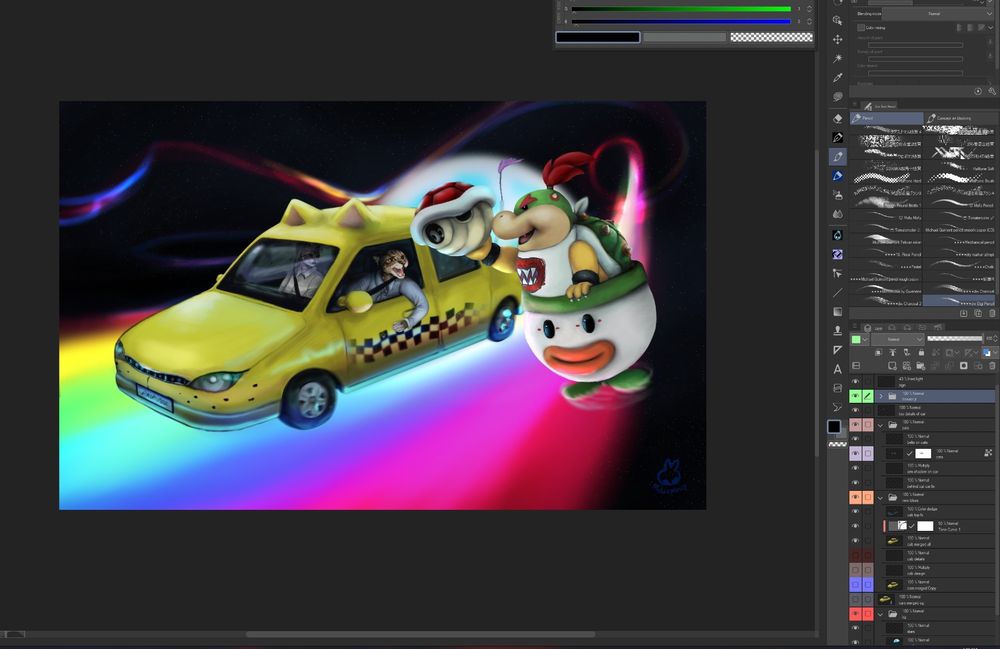Click the black main color bar in color panel

[x=598, y=37]
